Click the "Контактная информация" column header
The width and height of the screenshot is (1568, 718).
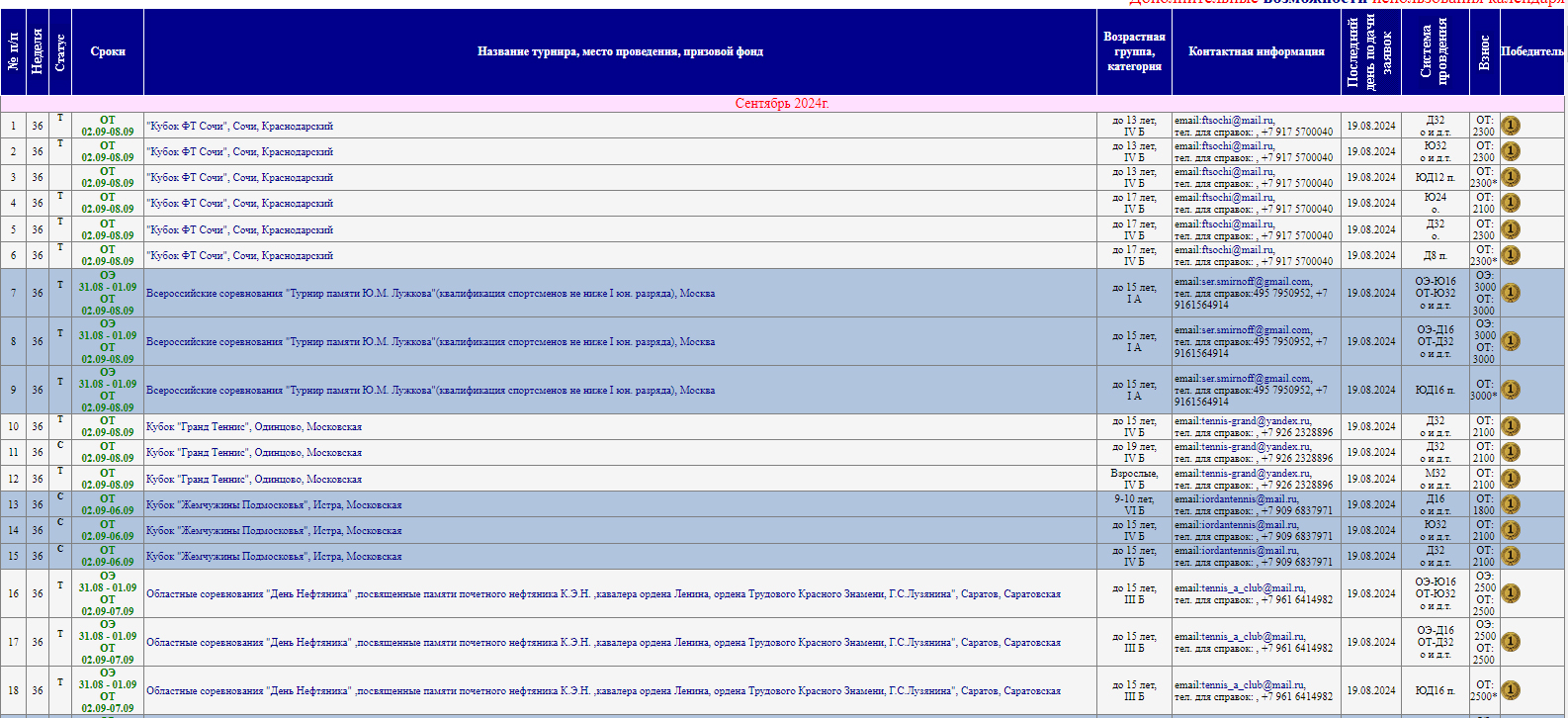[x=1257, y=51]
